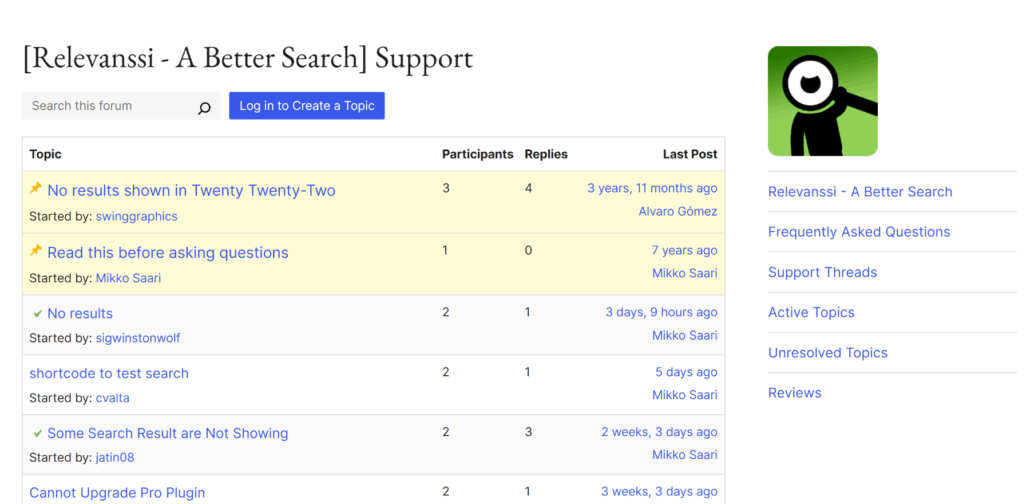Screen dimensions: 1030x504
Task: Click the Participants column header
Action: [478, 154]
